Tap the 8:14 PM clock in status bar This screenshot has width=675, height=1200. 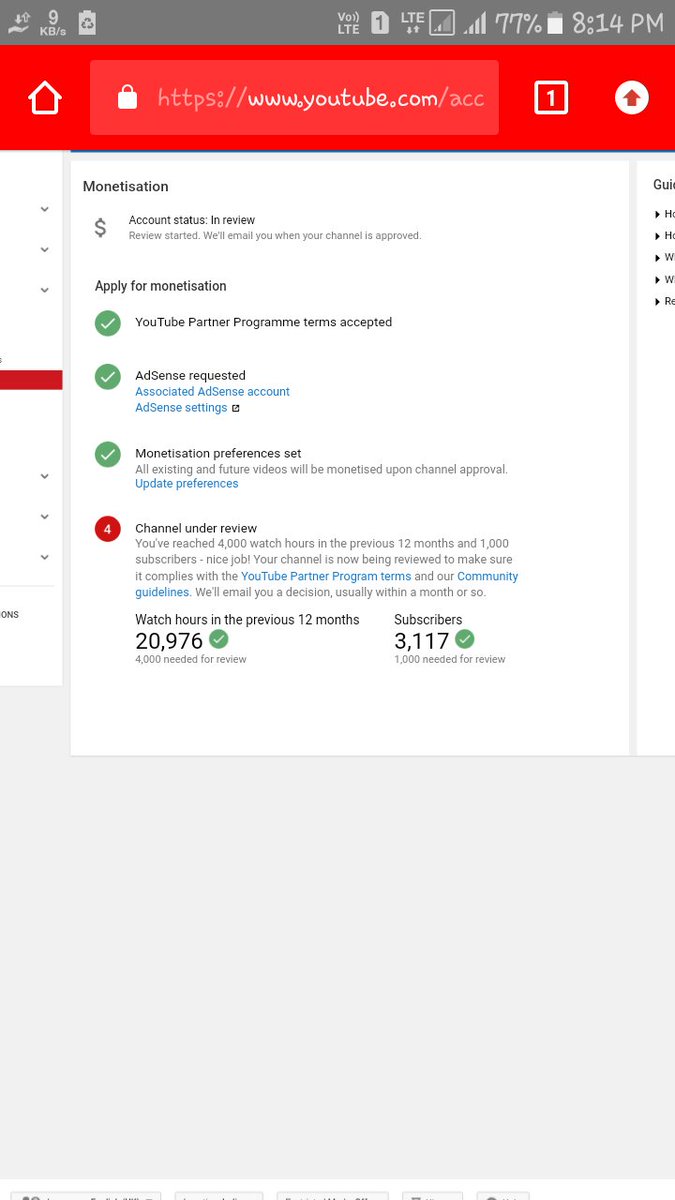click(617, 22)
